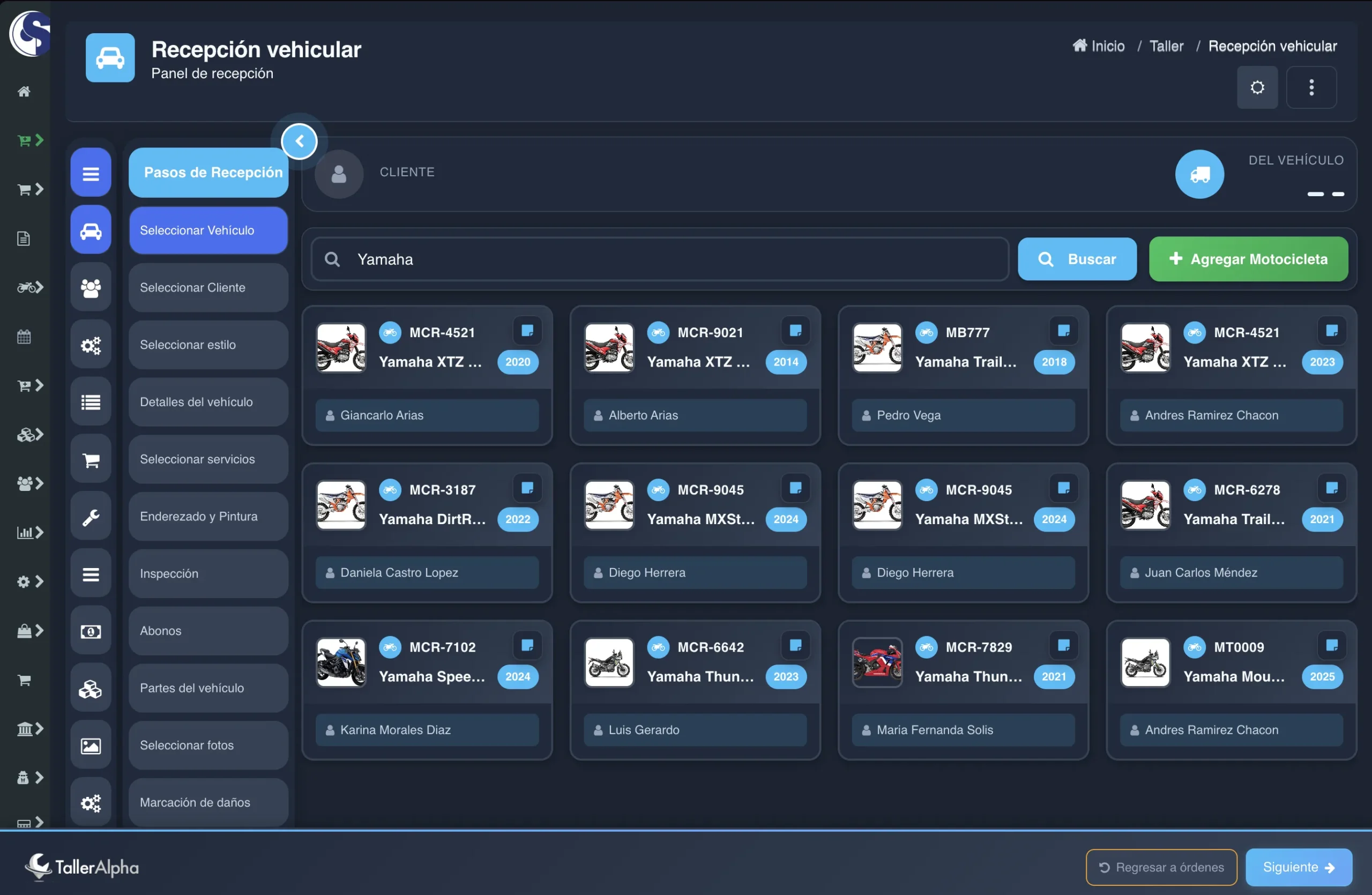Click the money Abonos step icon
This screenshot has height=895, width=1372.
(91, 632)
